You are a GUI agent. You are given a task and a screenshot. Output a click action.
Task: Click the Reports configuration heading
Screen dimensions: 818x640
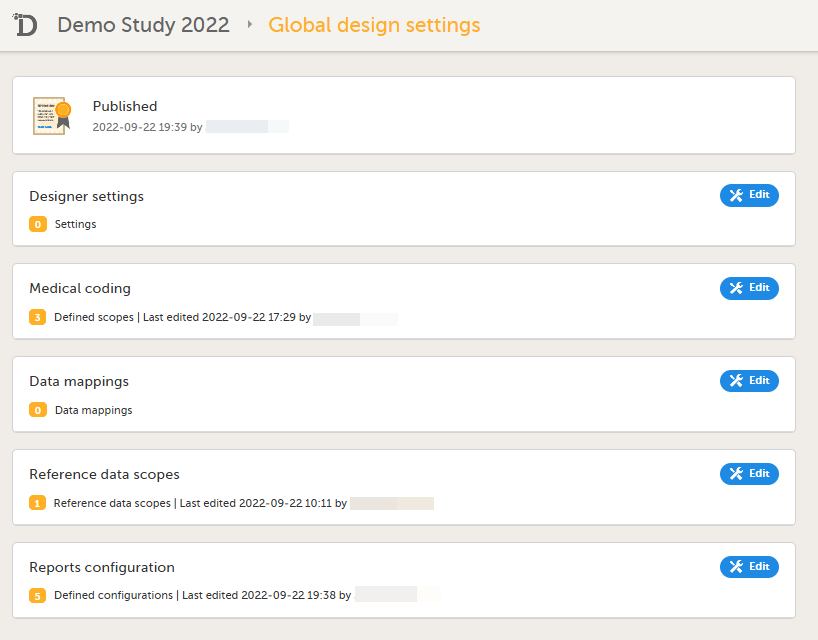point(102,567)
